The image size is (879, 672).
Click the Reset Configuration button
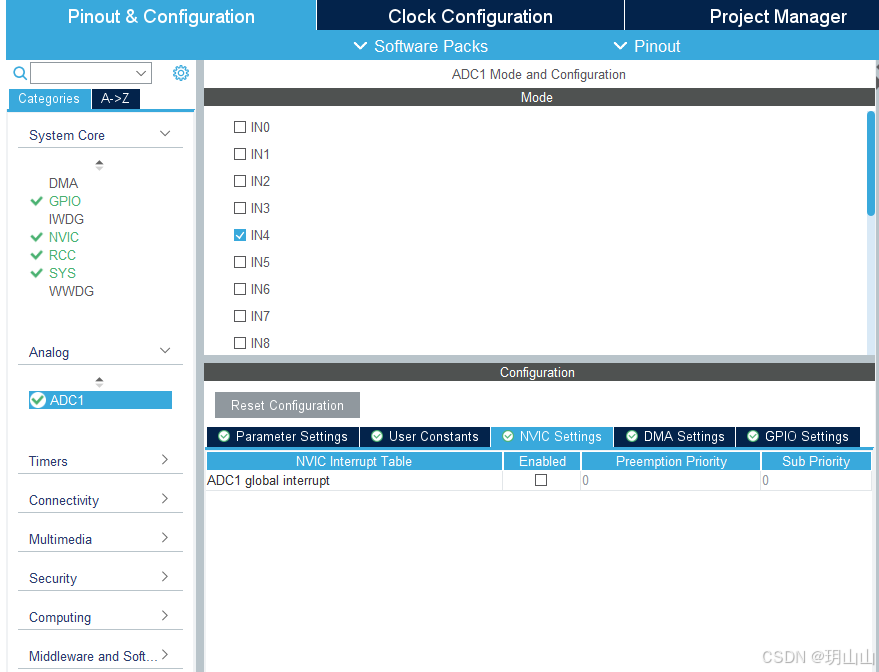[x=288, y=405]
